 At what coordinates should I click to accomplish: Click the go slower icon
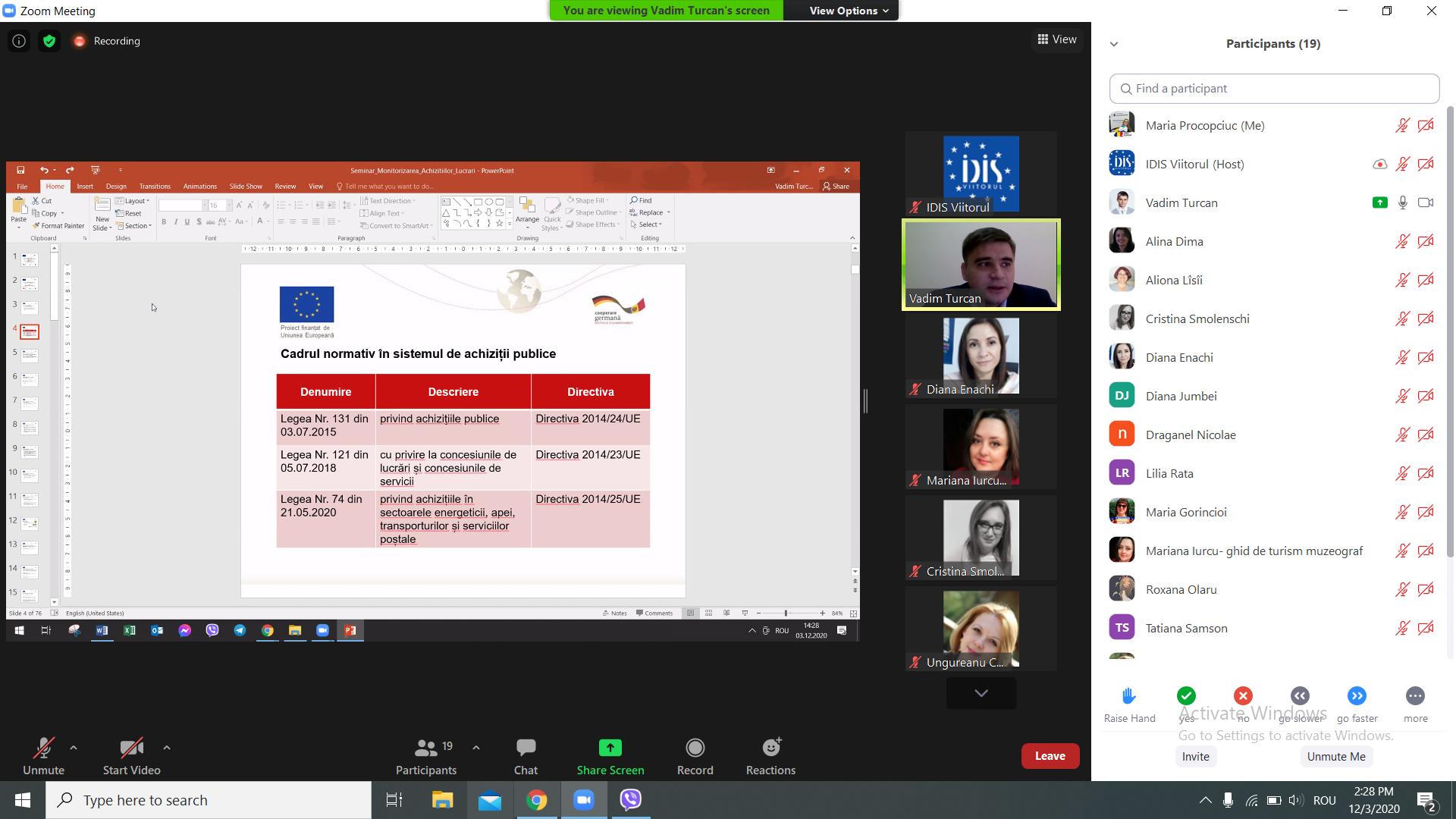pos(1300,695)
